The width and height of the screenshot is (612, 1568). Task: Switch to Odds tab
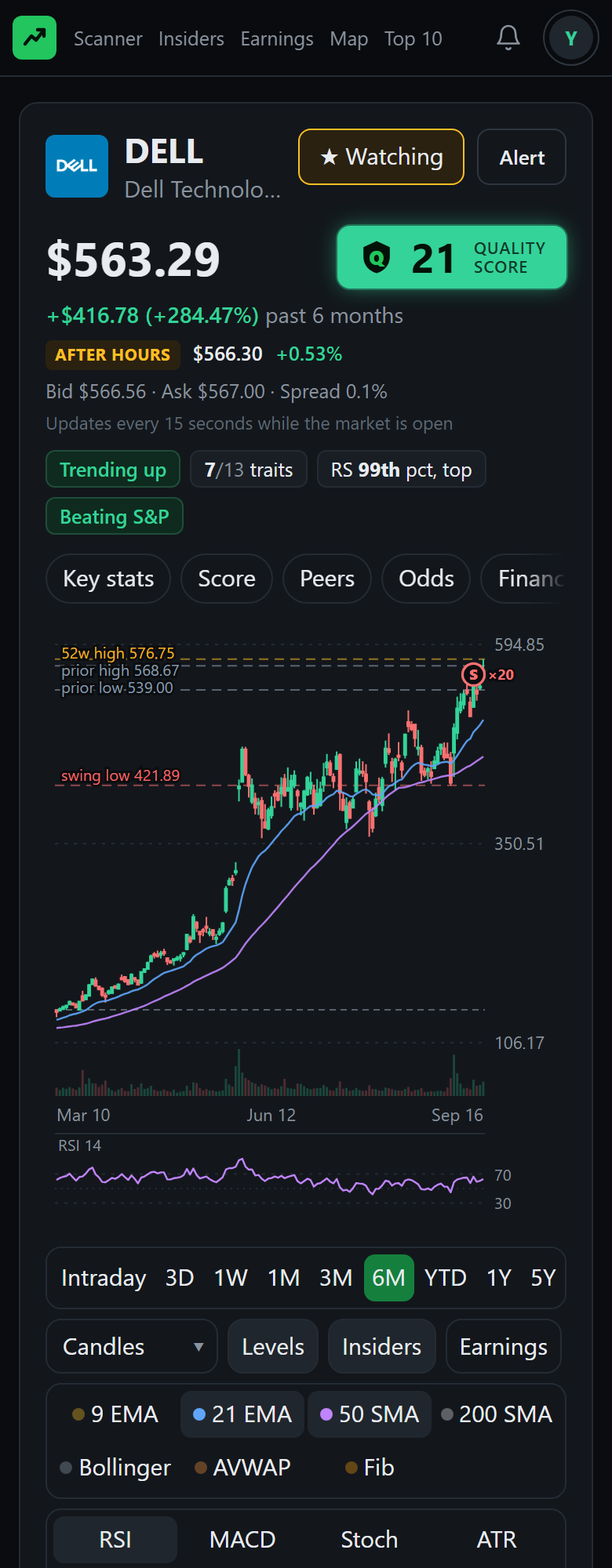pyautogui.click(x=426, y=579)
